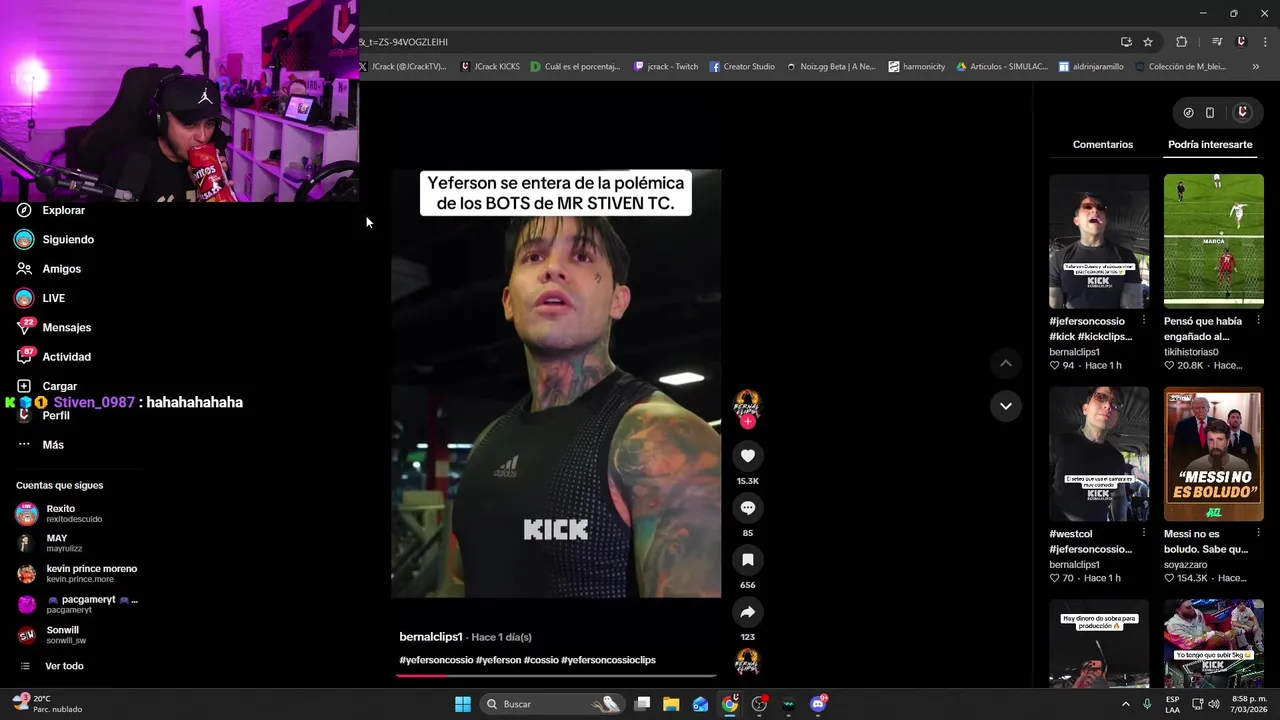Open the 'Pensó que había engañado' soccer thumbnail

click(1214, 241)
